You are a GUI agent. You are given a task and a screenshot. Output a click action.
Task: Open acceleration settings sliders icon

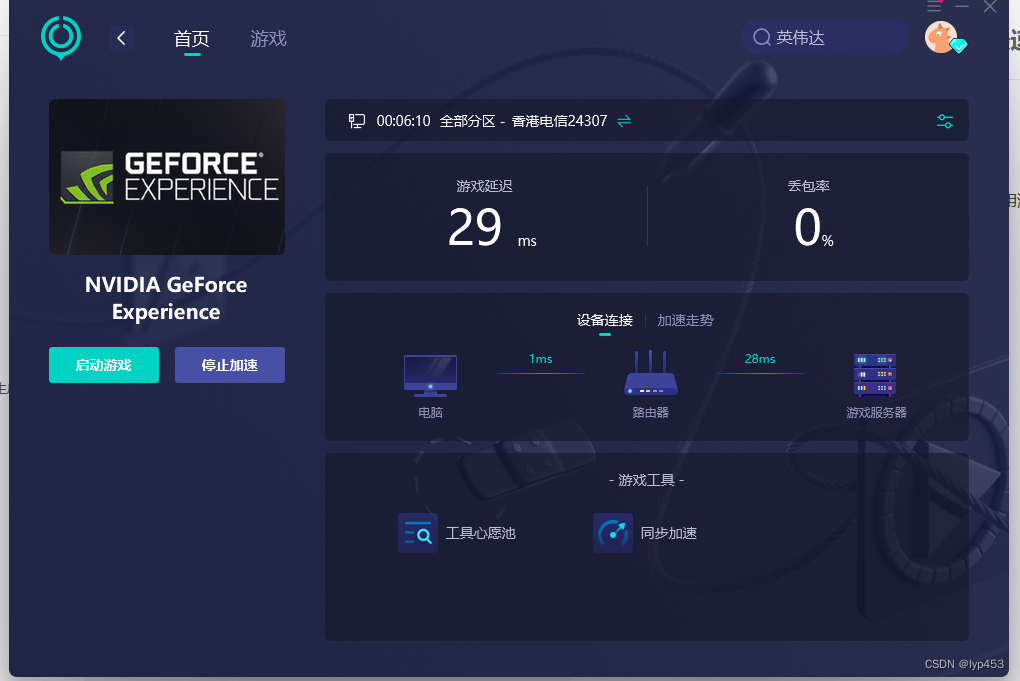pyautogui.click(x=945, y=121)
